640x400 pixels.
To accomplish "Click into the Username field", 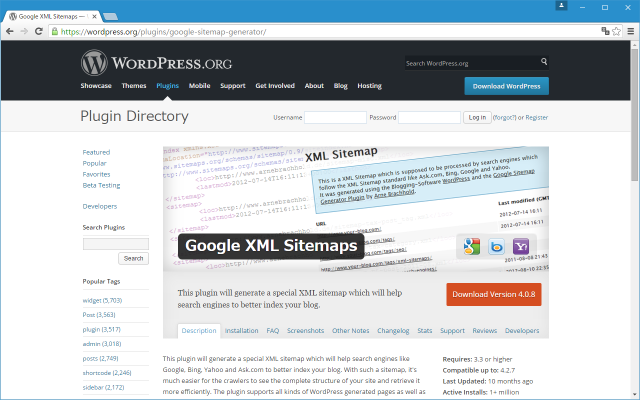I will [335, 118].
